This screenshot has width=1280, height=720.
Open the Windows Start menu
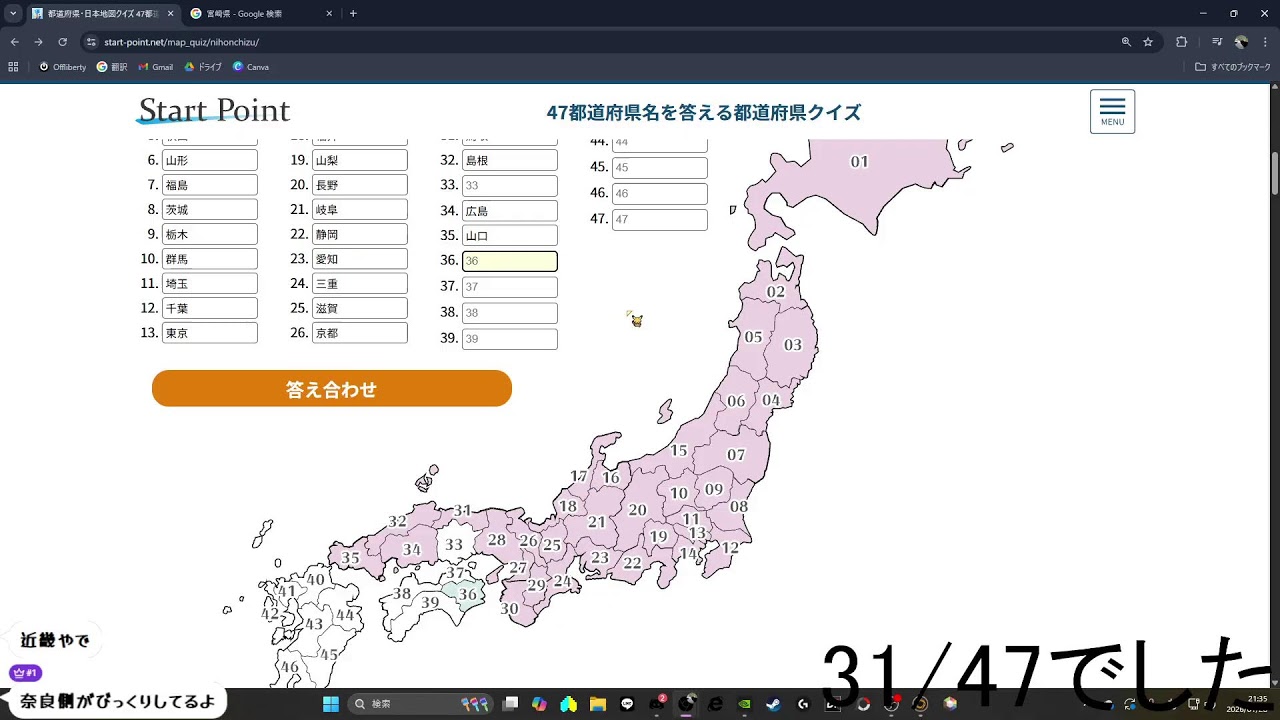[331, 704]
